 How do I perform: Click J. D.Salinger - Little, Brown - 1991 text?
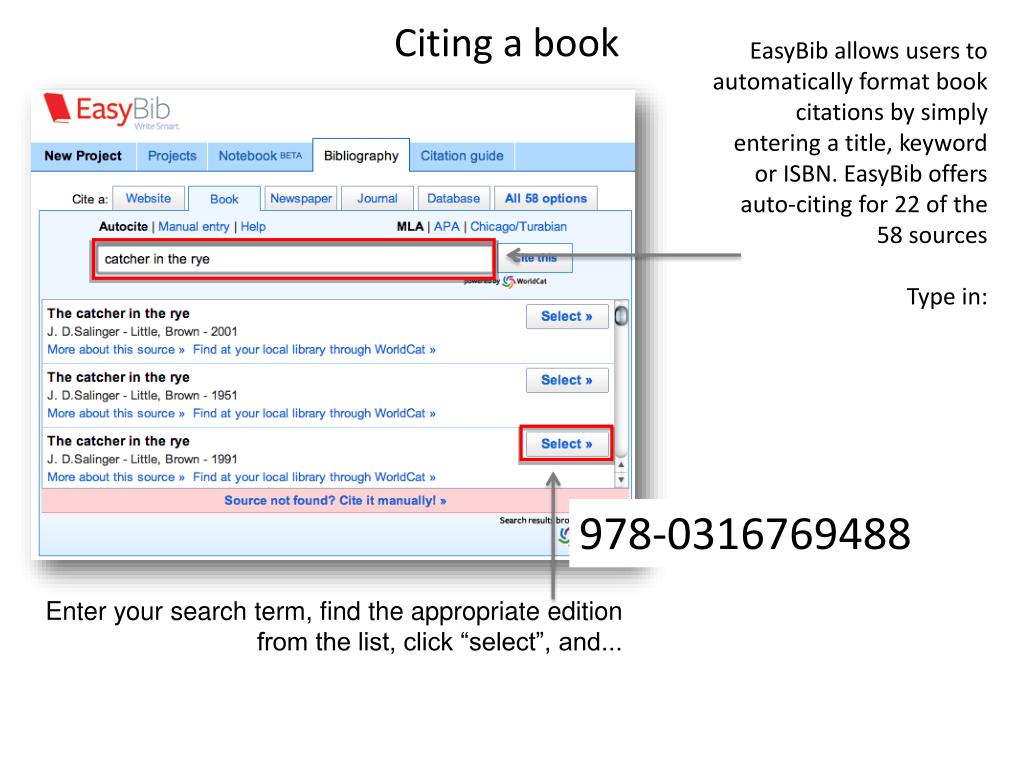142,460
